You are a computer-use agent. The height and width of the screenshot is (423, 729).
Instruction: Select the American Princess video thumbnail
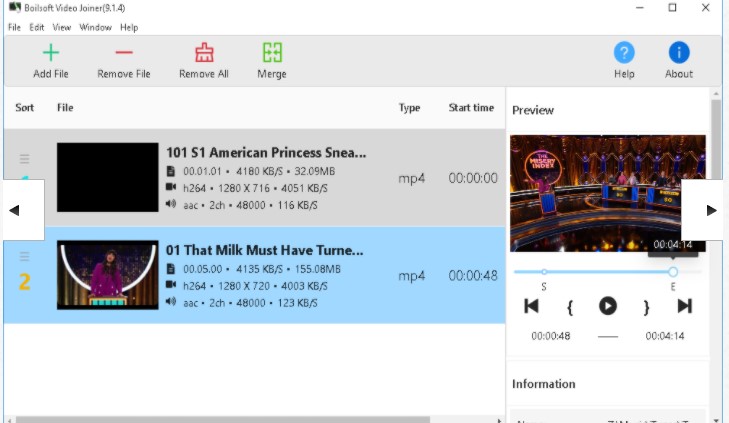(x=107, y=177)
